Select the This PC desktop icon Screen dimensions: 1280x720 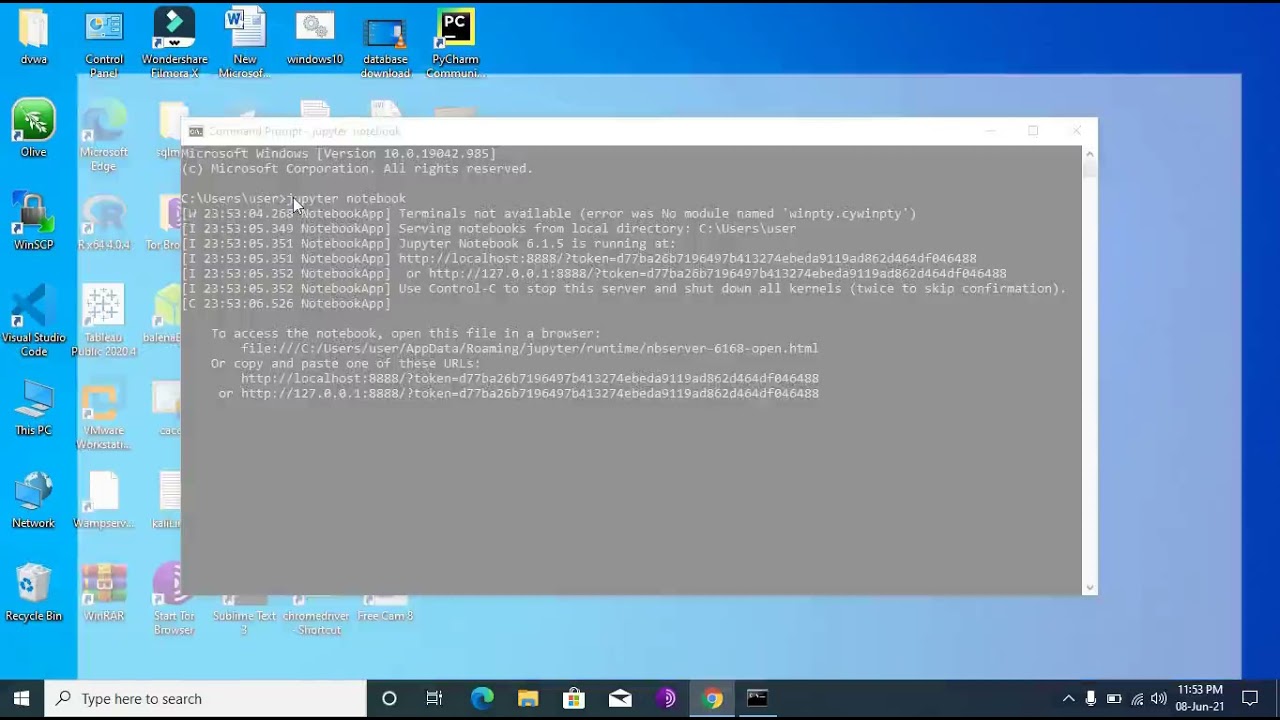(x=33, y=408)
